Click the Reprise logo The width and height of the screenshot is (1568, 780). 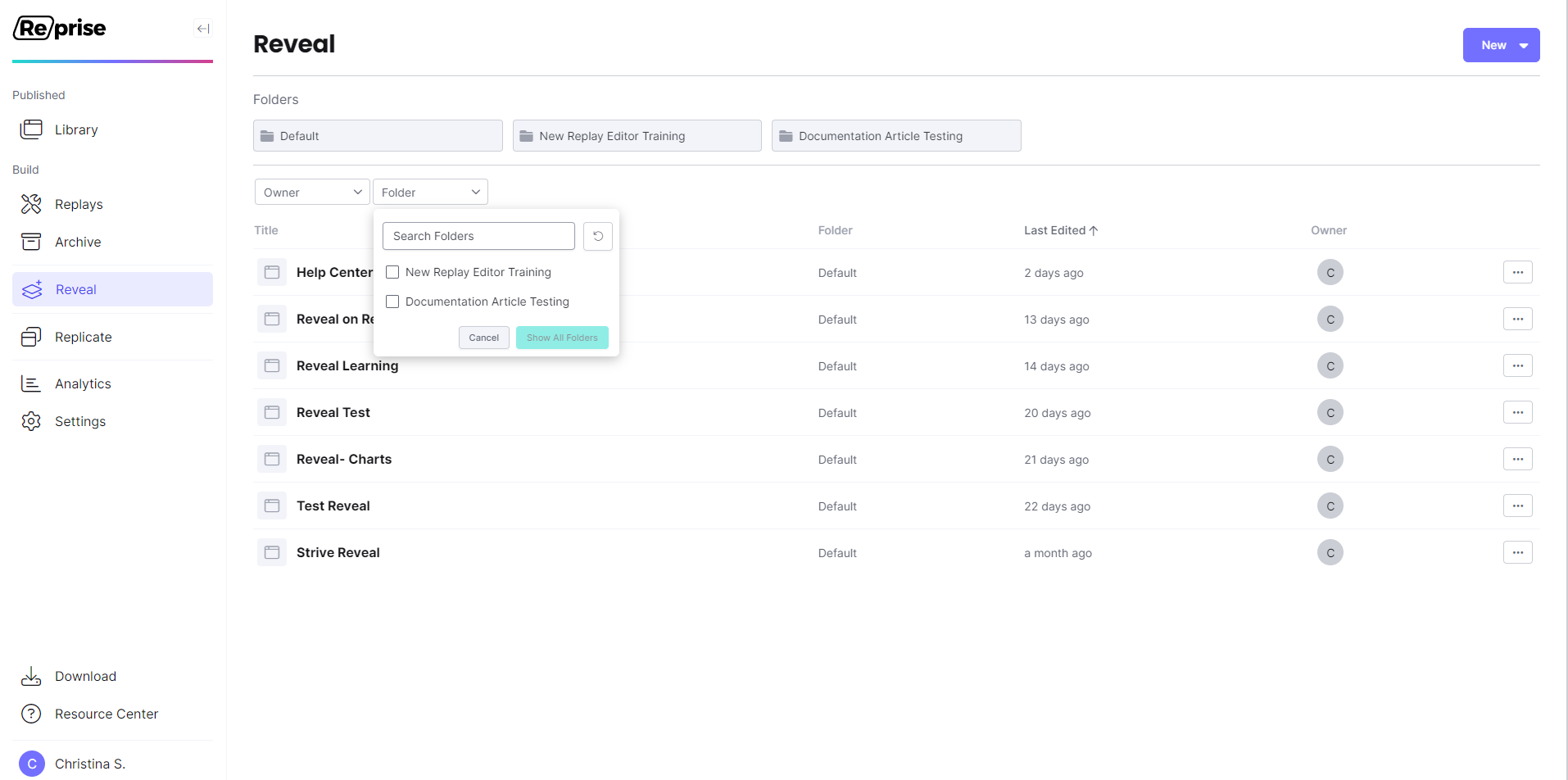click(60, 28)
